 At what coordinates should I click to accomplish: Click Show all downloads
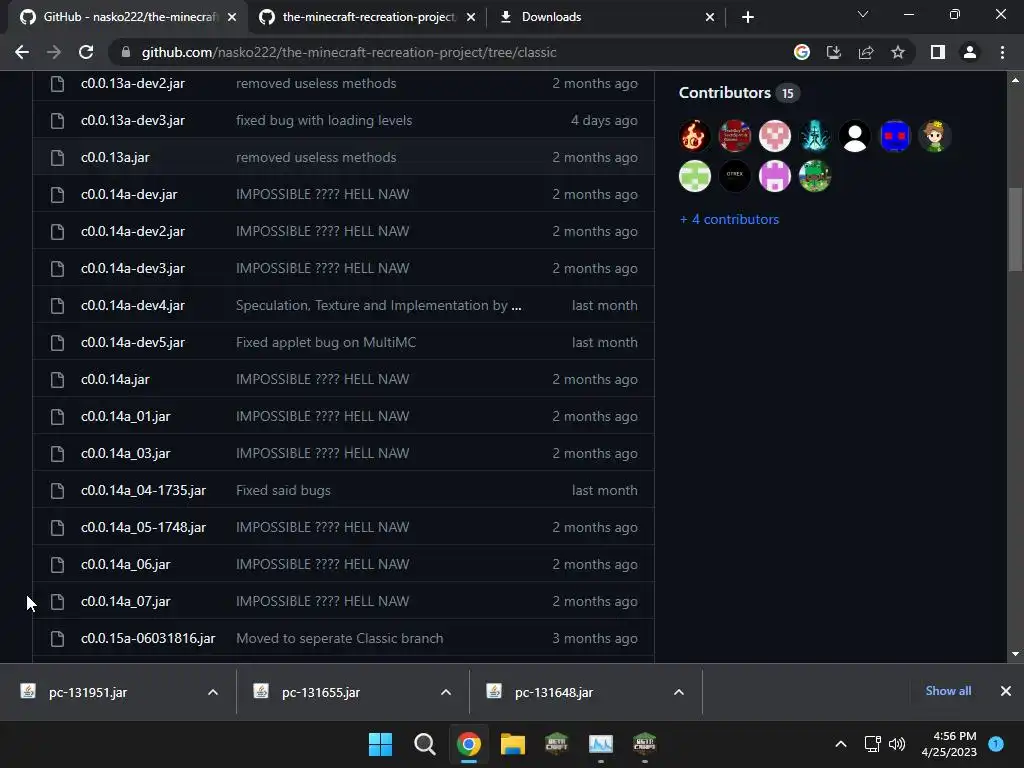point(948,691)
